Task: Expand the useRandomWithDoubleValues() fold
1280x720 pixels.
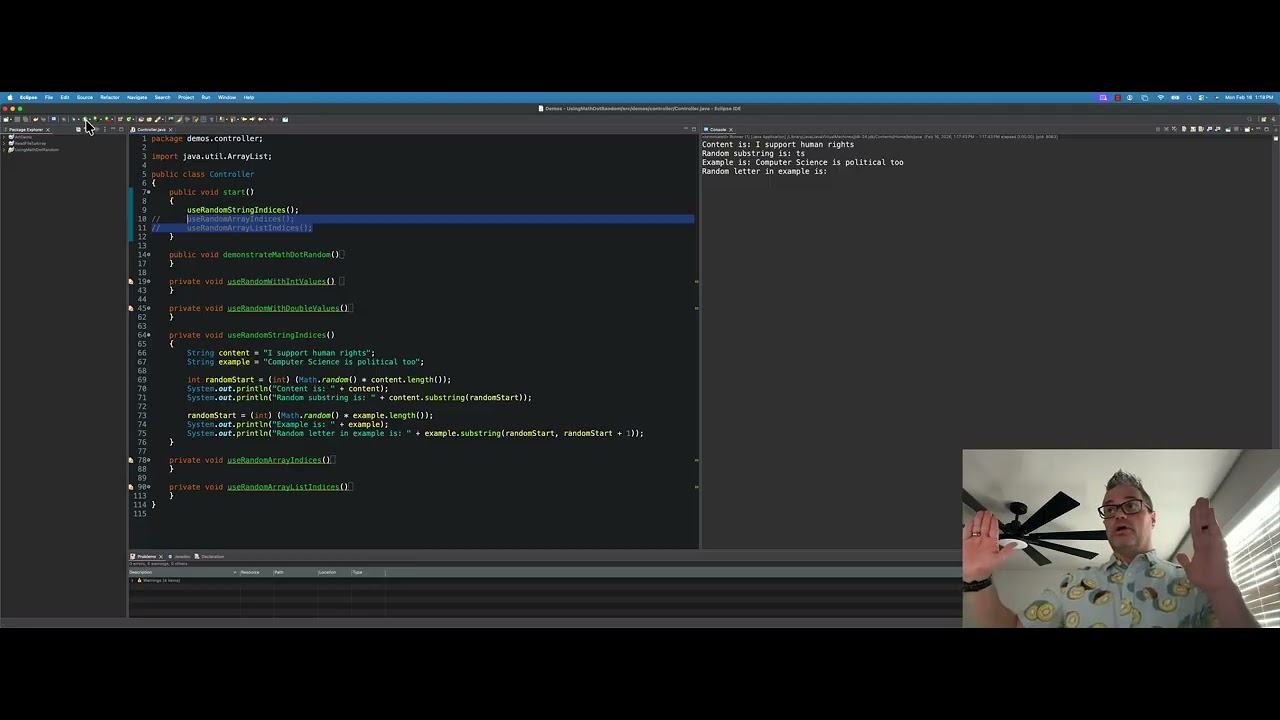Action: tap(149, 308)
